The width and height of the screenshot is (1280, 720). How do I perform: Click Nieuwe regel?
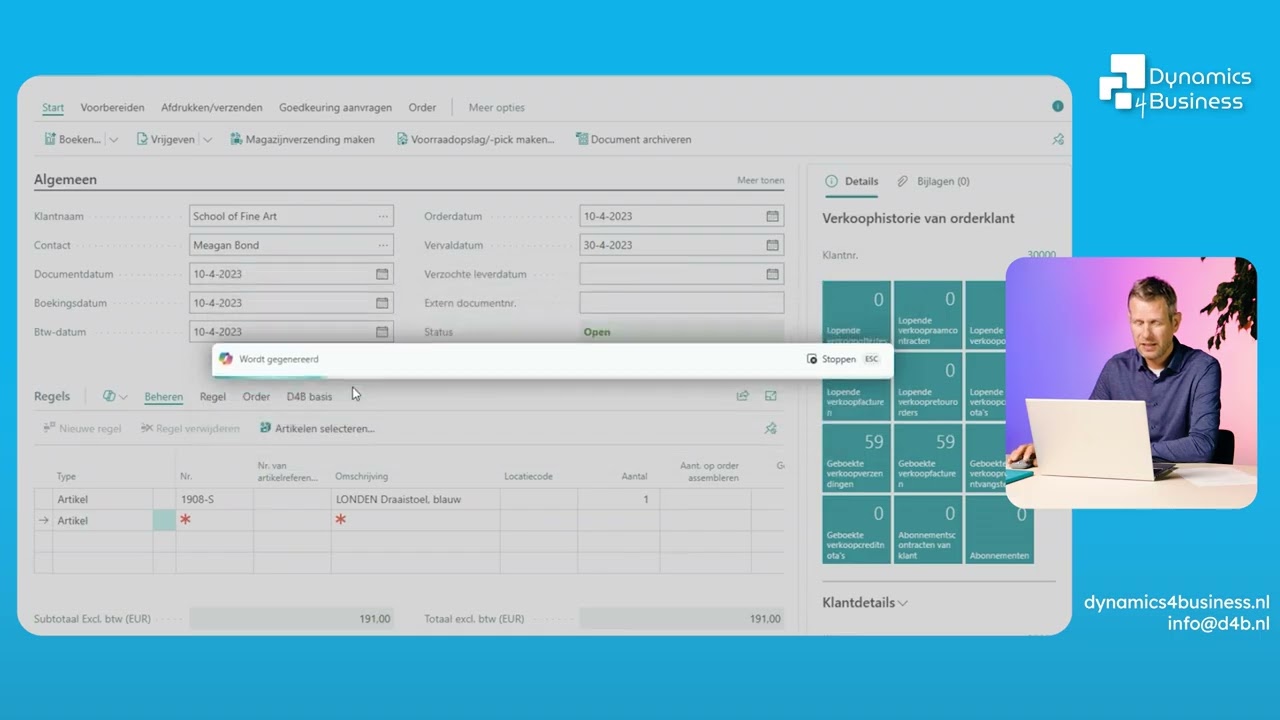click(82, 428)
